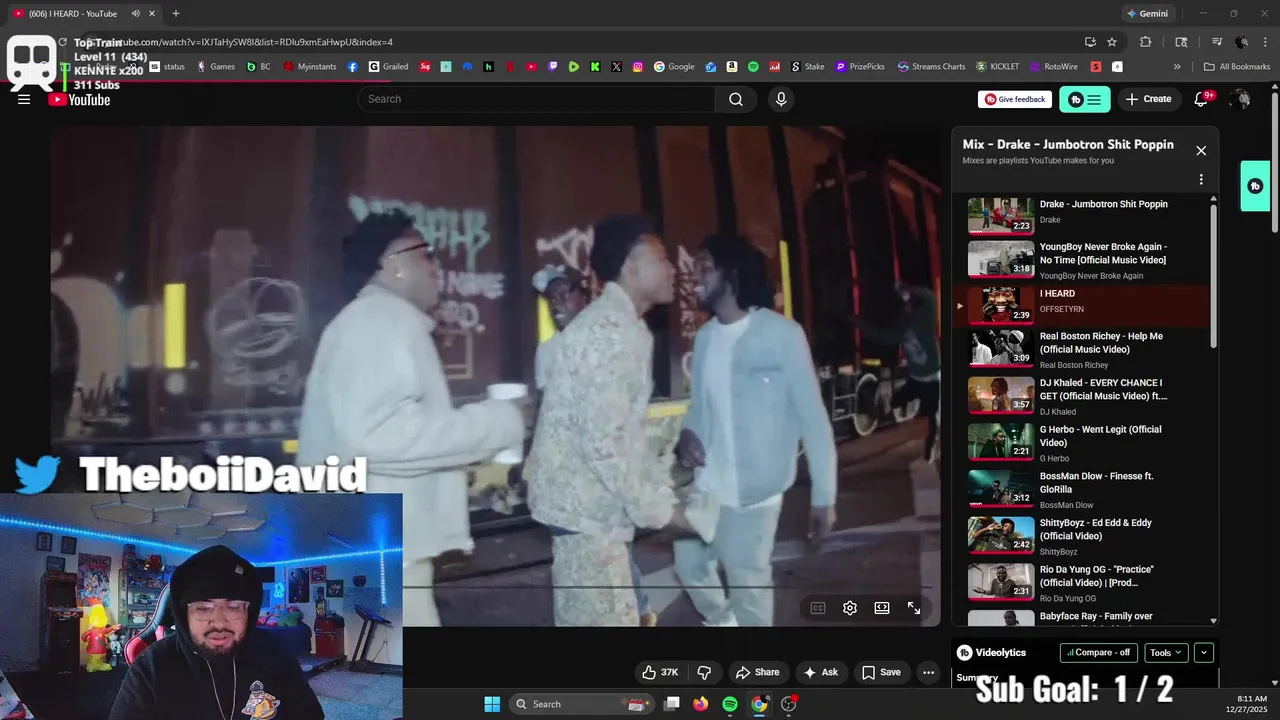The width and height of the screenshot is (1280, 720).
Task: Open the All Bookmarks folder
Action: 1237,67
